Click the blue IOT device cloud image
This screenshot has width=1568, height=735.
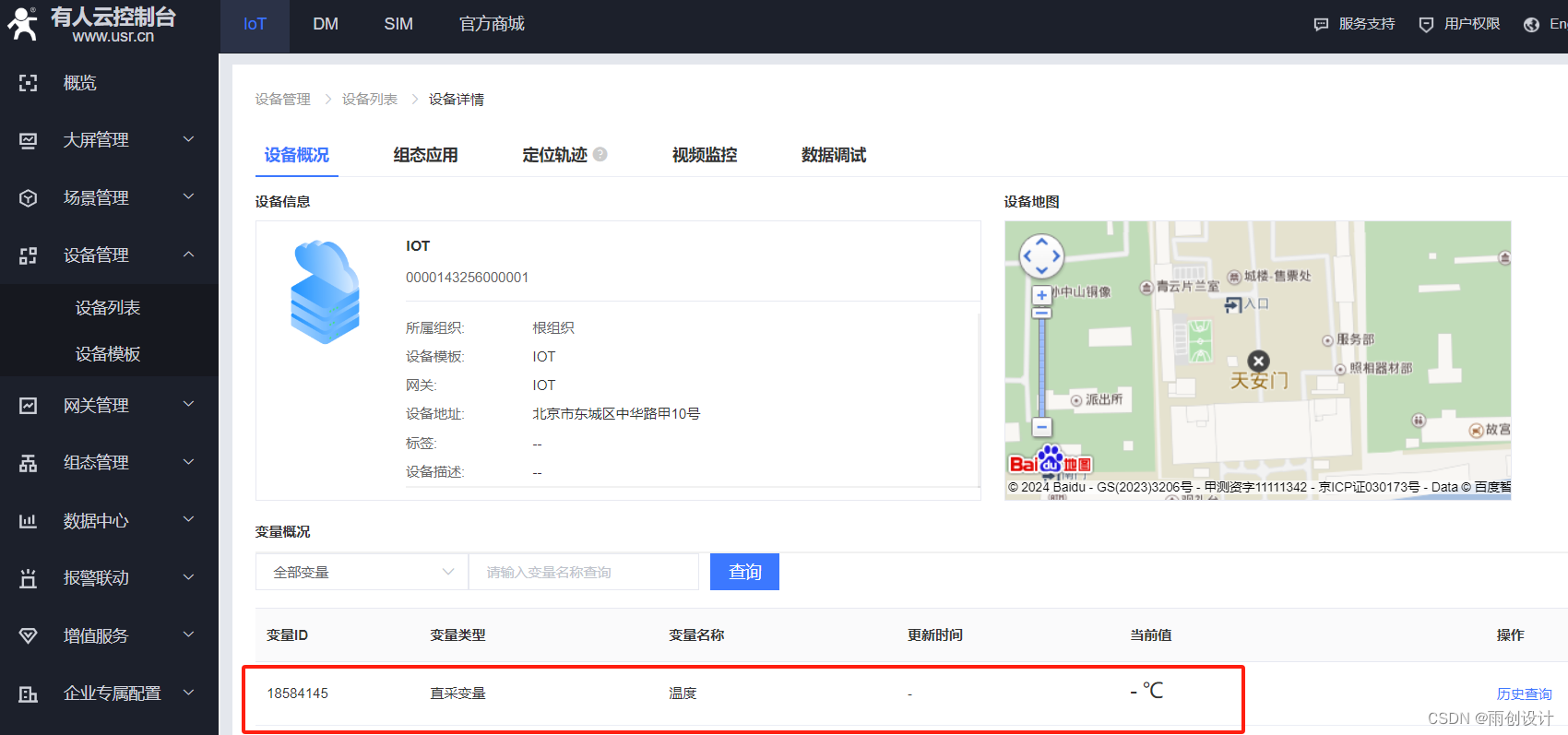pyautogui.click(x=325, y=291)
